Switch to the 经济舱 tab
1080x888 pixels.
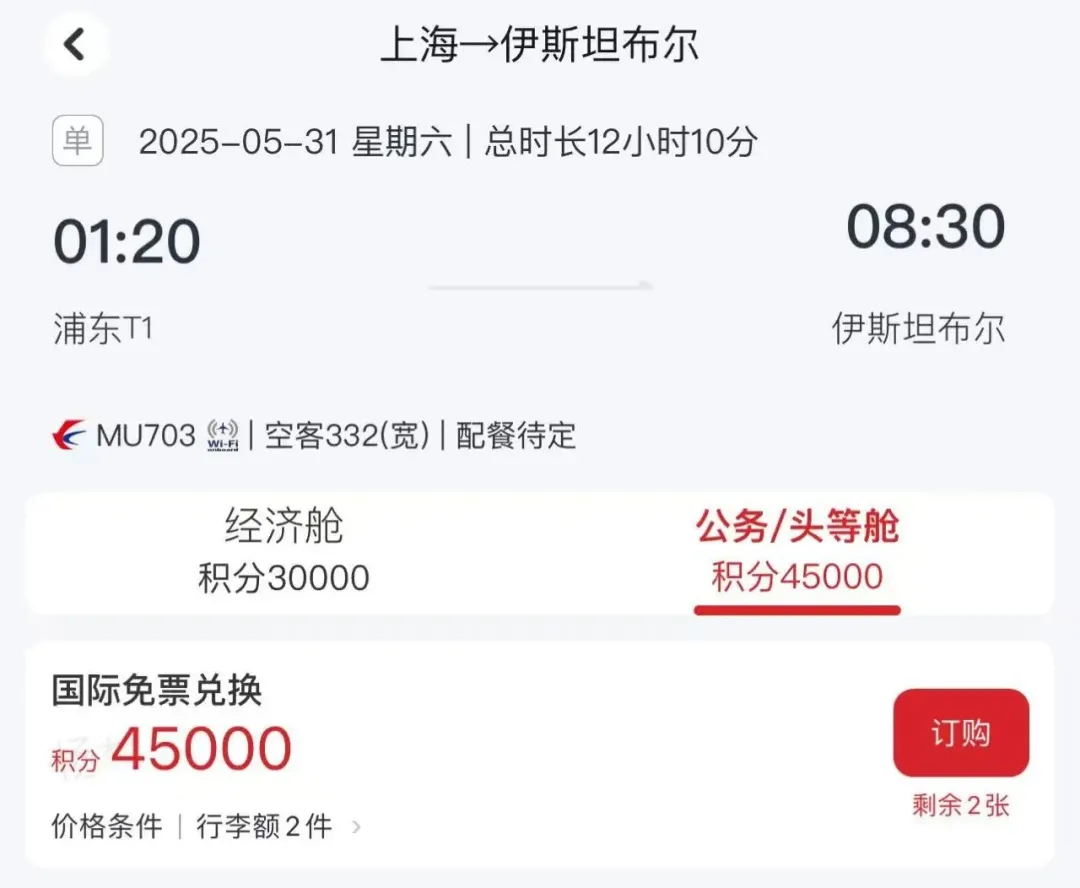[x=284, y=552]
